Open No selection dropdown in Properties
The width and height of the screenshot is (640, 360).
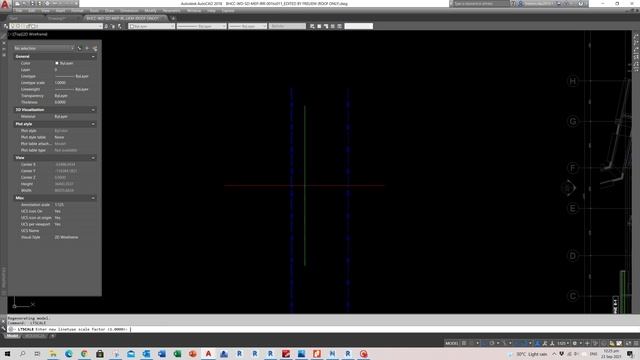(44, 48)
